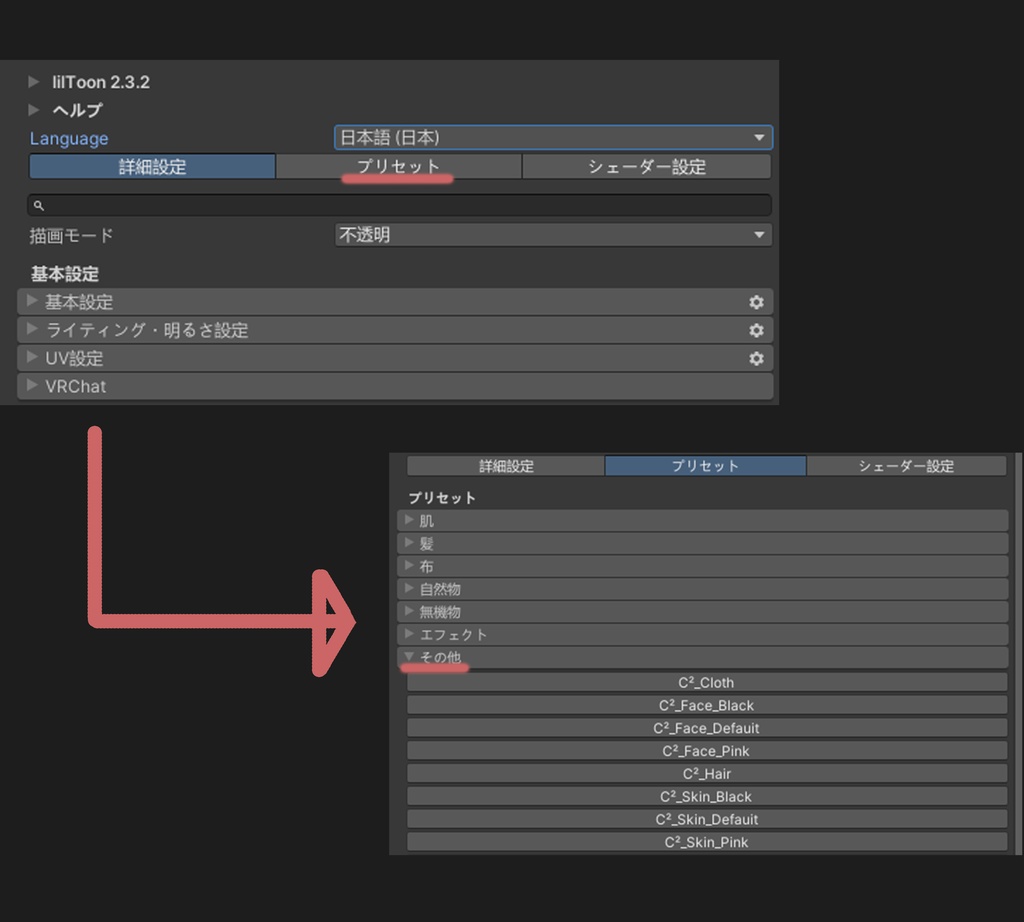Expand the 無機物 preset category

point(703,612)
